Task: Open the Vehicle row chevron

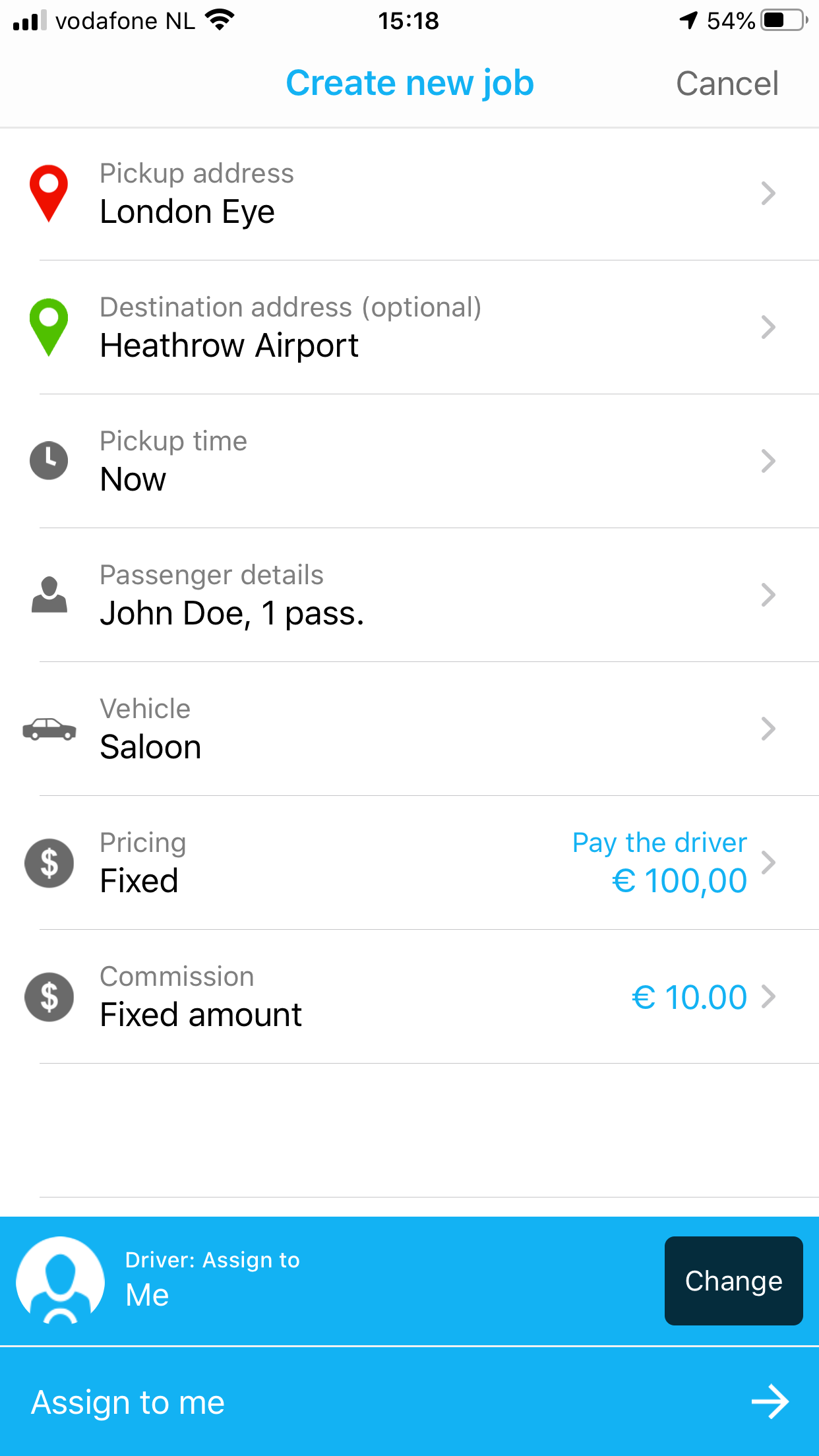Action: tap(768, 729)
